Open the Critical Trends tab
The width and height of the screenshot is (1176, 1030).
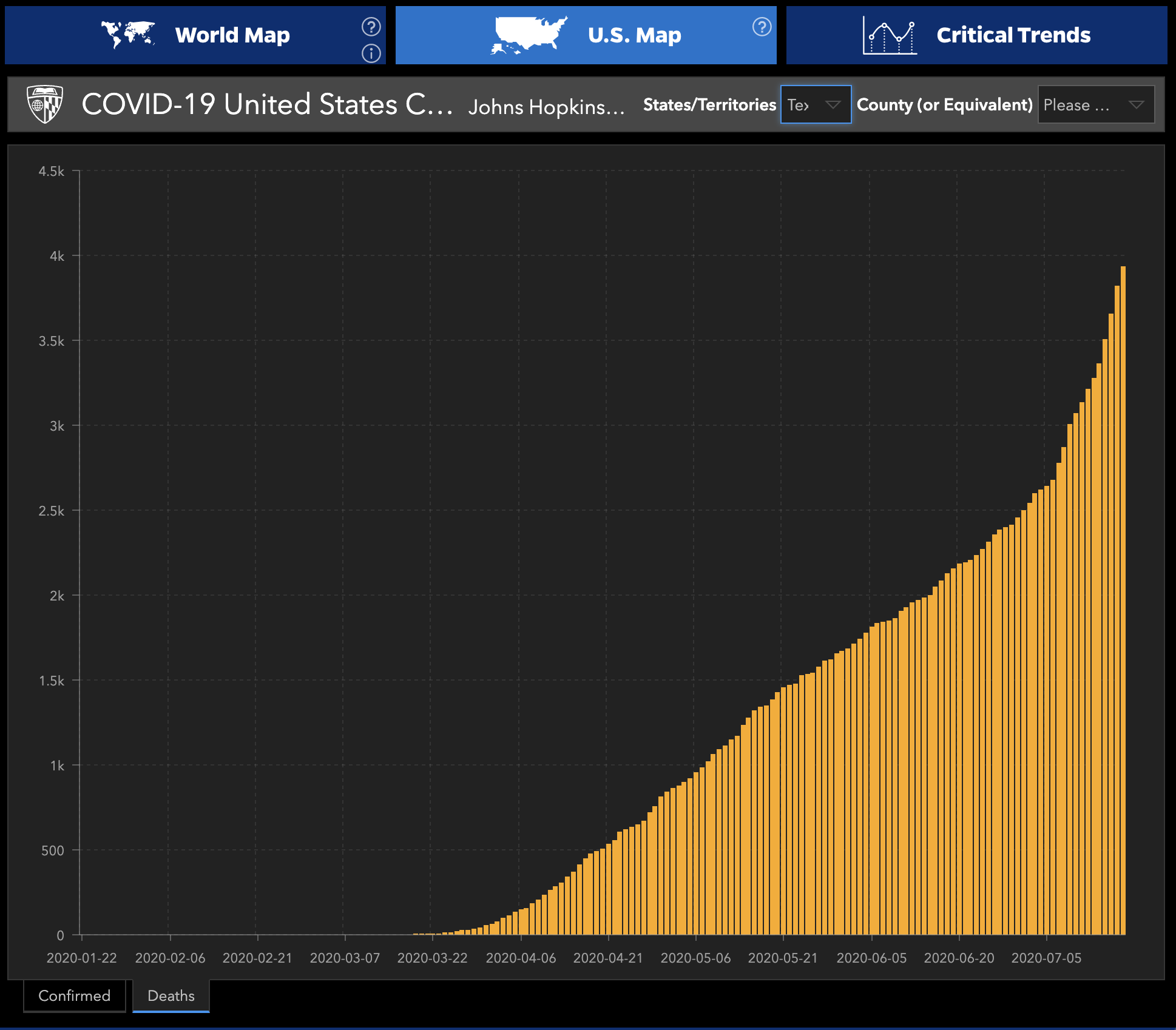[x=977, y=35]
